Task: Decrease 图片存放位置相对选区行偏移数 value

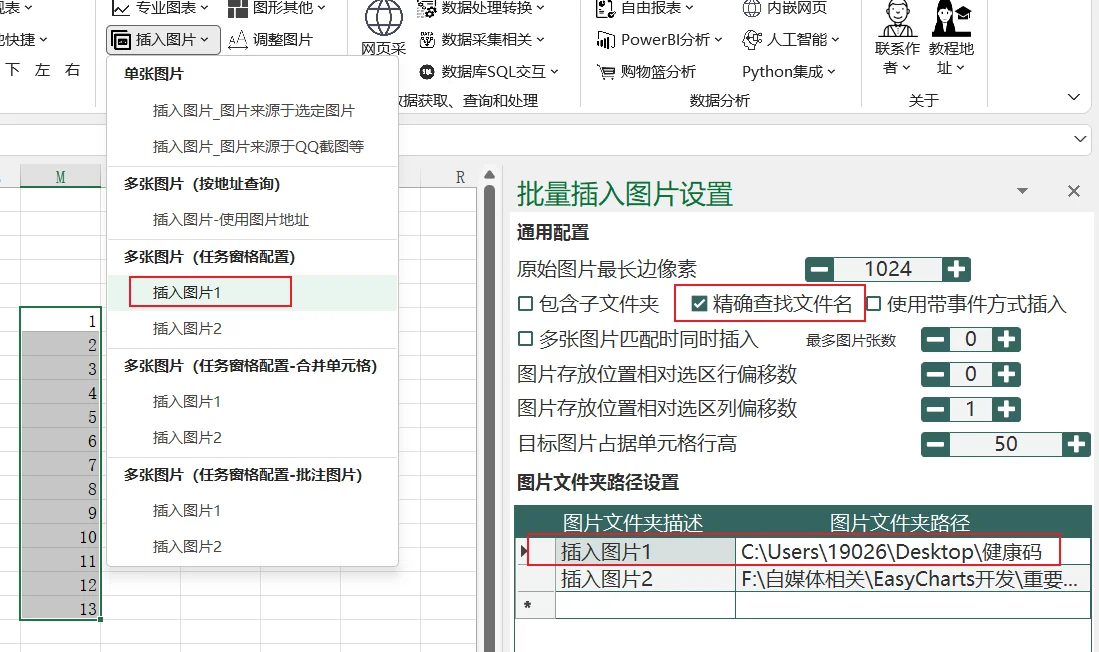Action: [936, 374]
